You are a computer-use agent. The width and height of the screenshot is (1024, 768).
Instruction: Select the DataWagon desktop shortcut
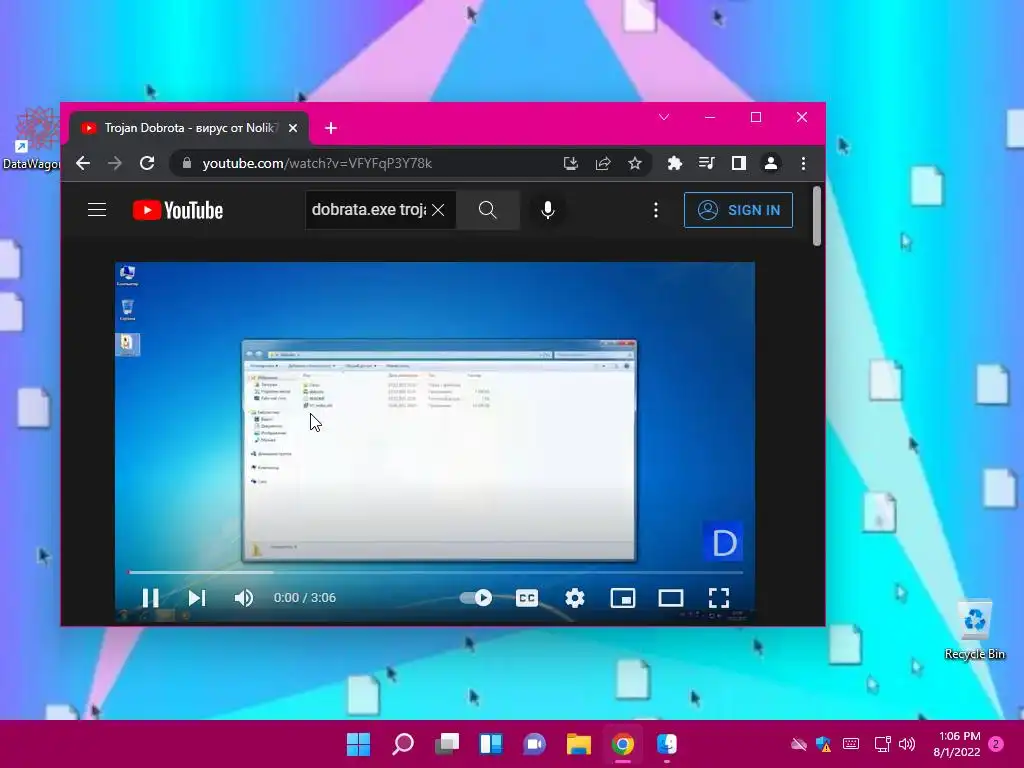[x=31, y=138]
